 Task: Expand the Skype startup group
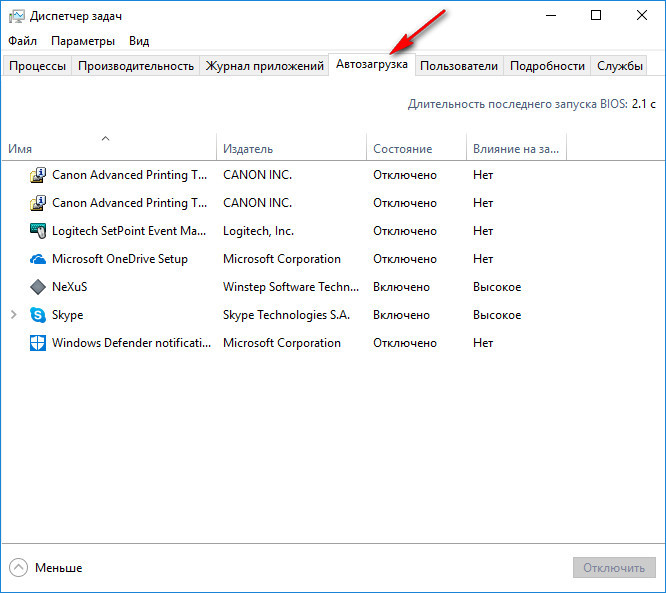[14, 315]
